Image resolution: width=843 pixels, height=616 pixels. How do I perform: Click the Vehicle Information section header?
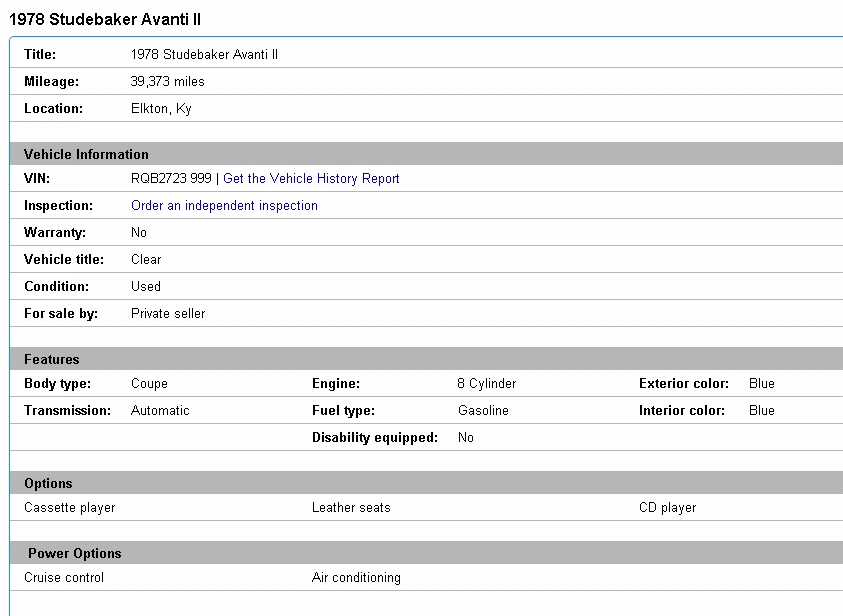click(x=86, y=155)
